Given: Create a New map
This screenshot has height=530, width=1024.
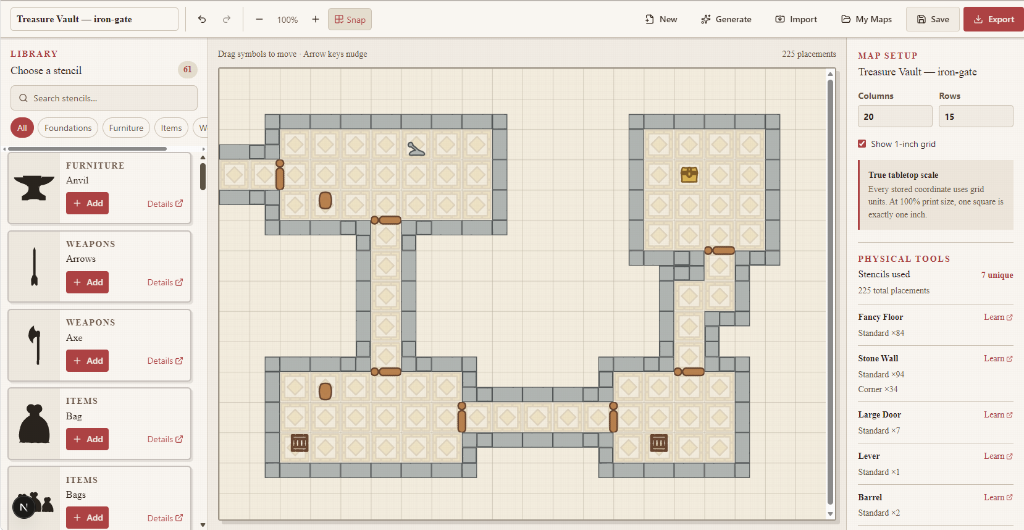Looking at the screenshot, I should pyautogui.click(x=661, y=20).
